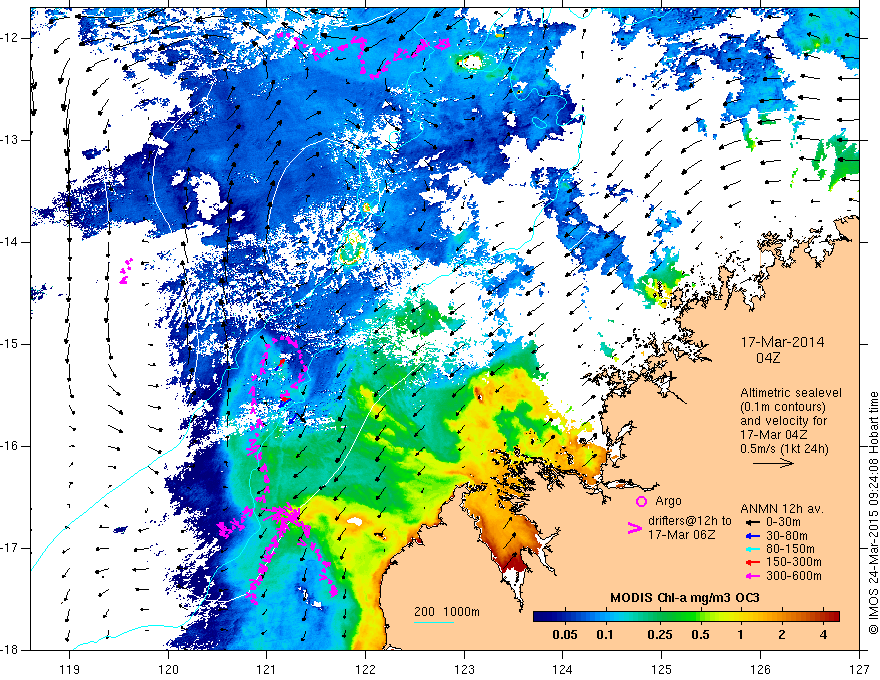Click the green part of the colorbar near 0.5
880x680 pixels.
696,617
